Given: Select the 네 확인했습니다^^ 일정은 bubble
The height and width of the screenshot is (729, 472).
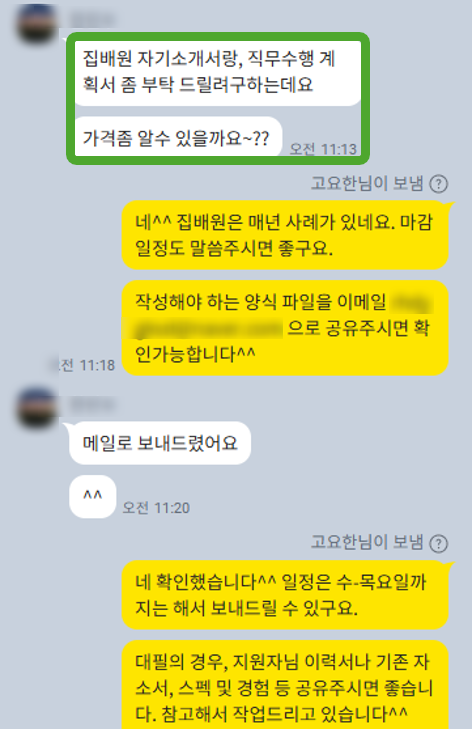Looking at the screenshot, I should 285,595.
